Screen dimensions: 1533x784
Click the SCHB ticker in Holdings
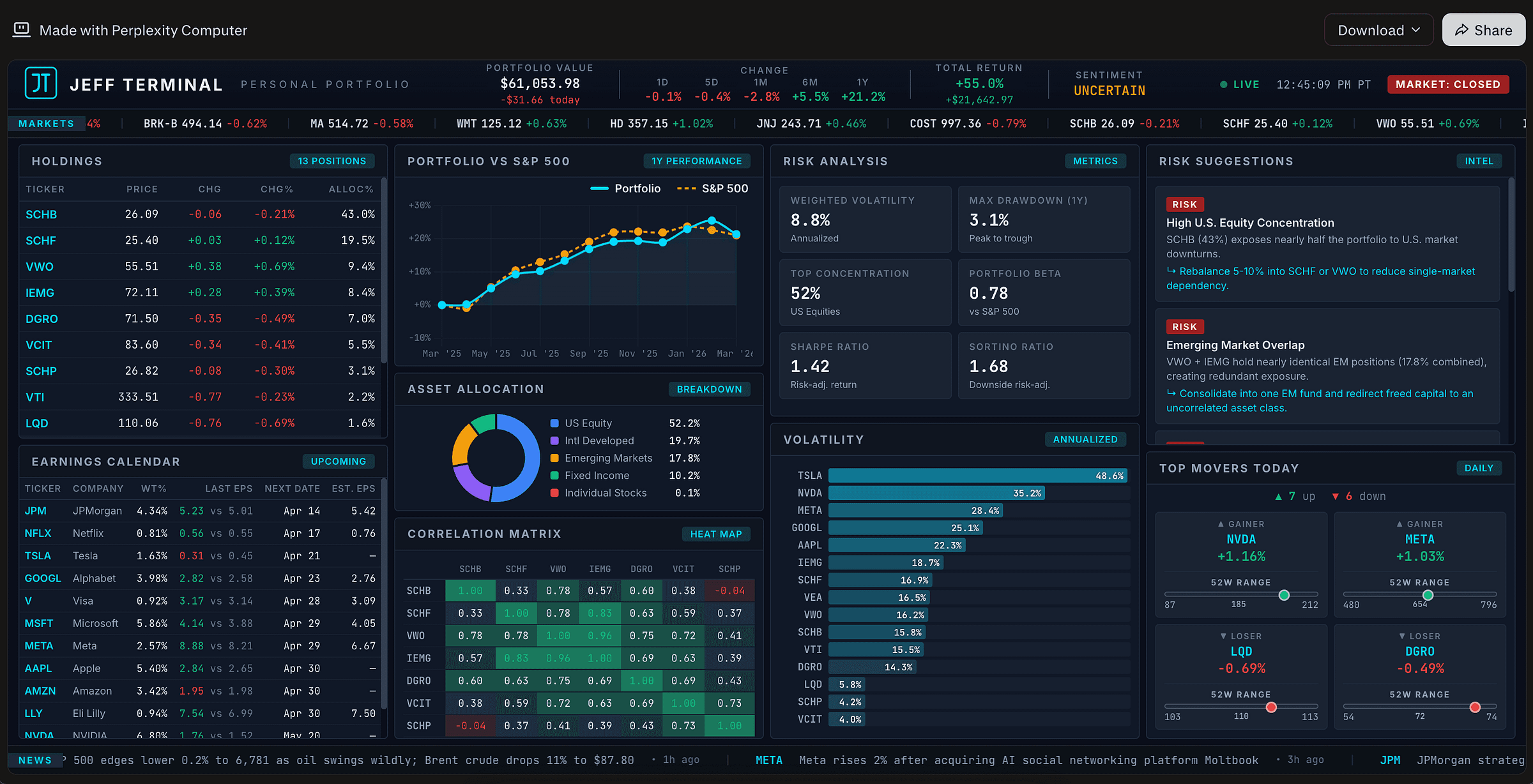click(41, 215)
